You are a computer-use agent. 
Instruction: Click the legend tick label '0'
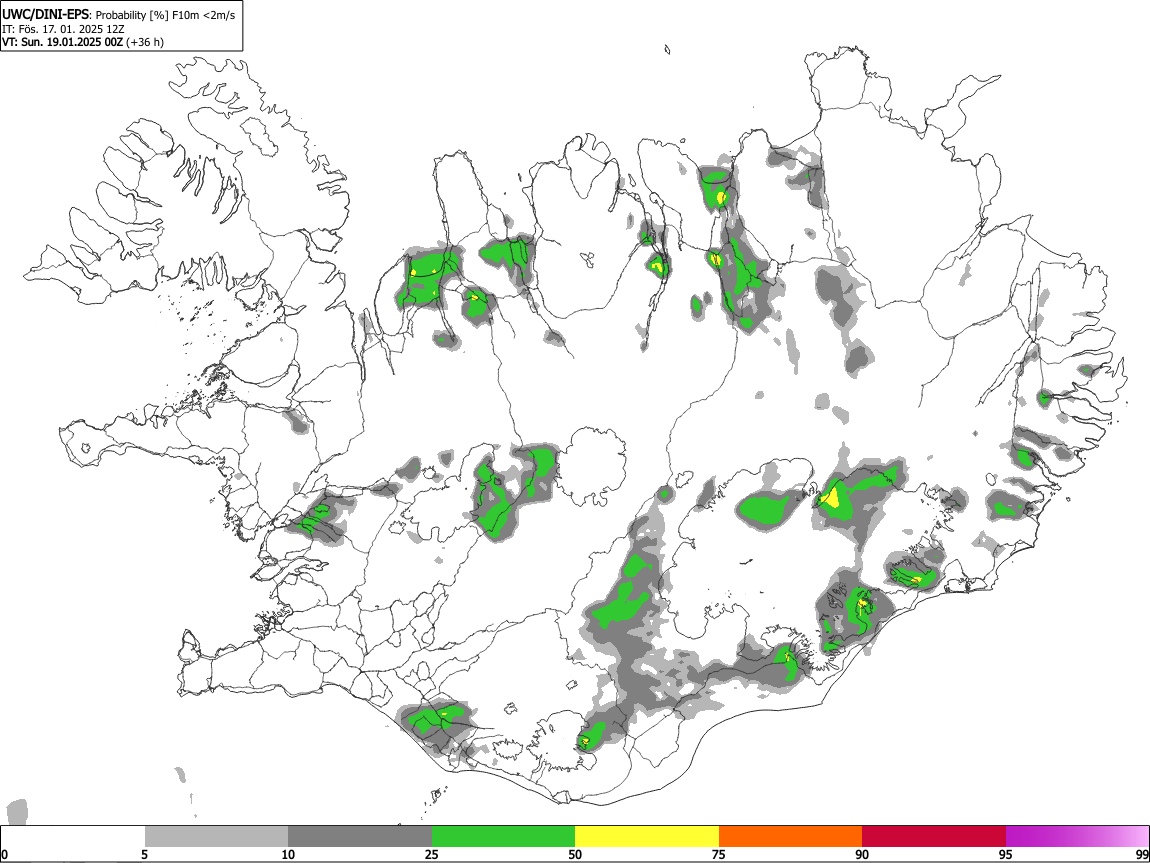pyautogui.click(x=5, y=855)
